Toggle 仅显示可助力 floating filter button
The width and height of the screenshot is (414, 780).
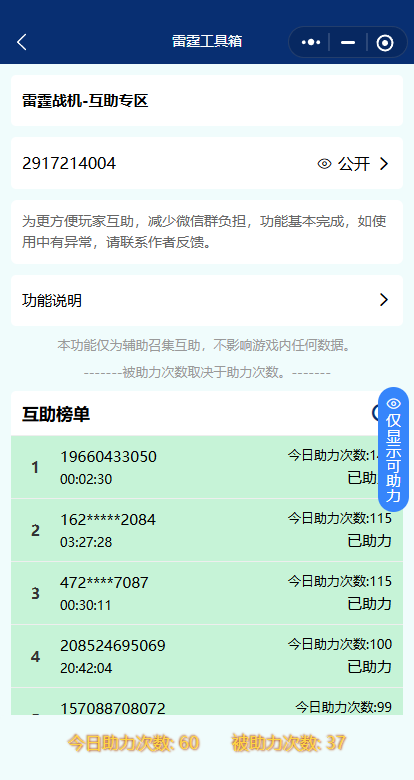(x=394, y=449)
